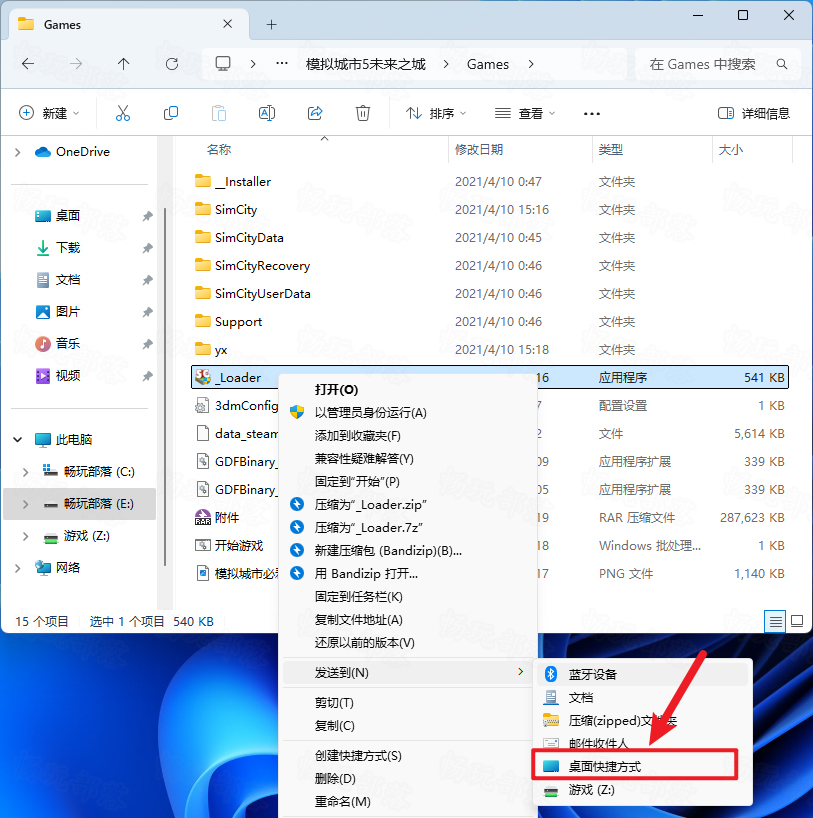Click the 在 Games 中搜索 search box

coord(717,64)
